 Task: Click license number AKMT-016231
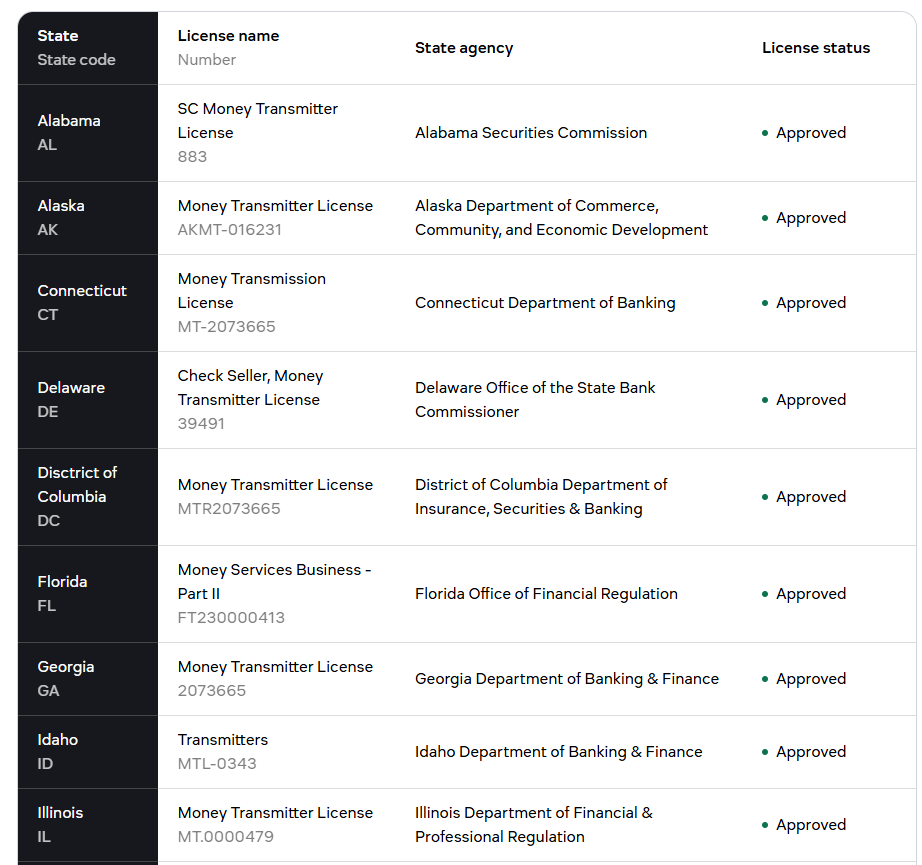pos(230,230)
